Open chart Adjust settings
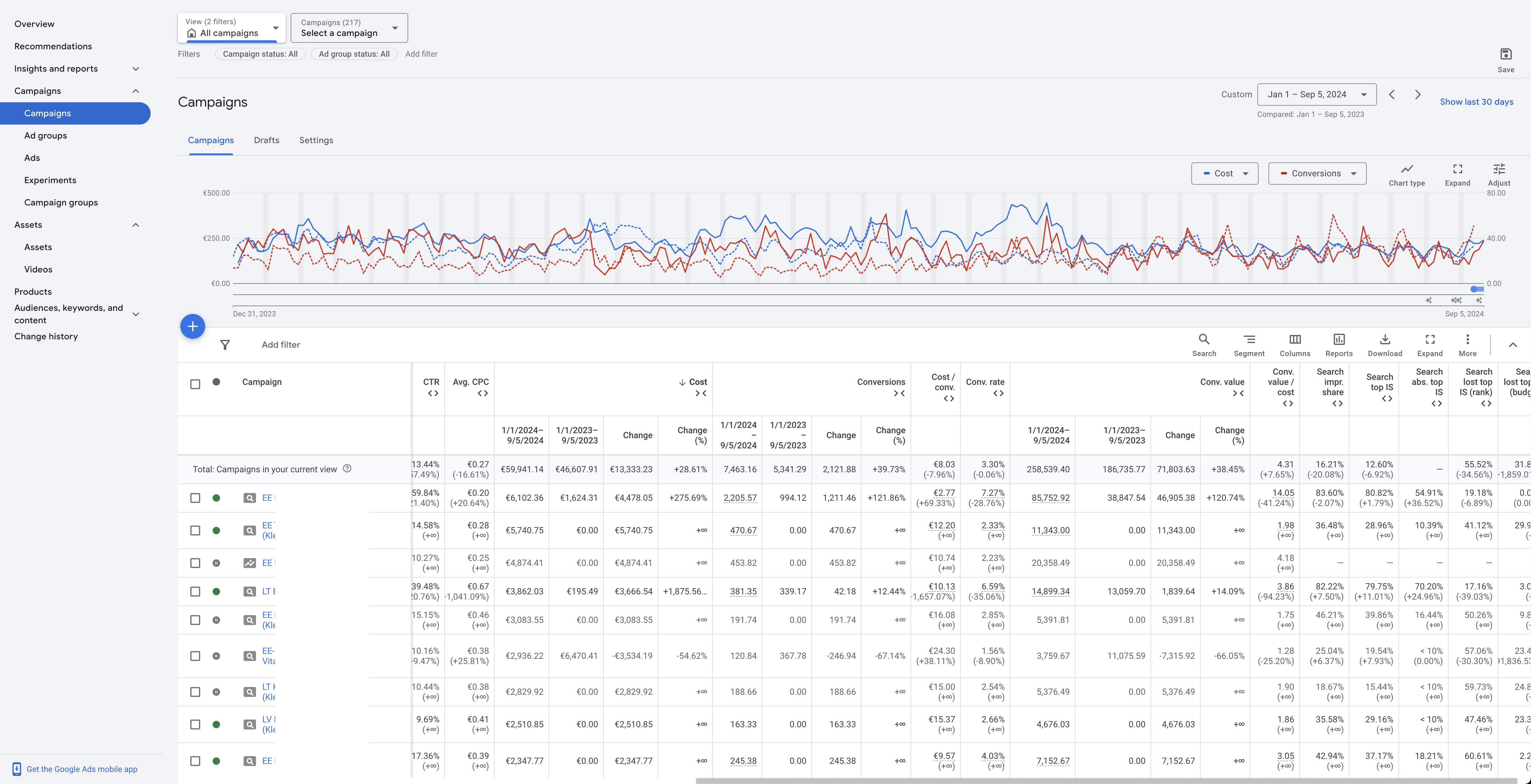Image resolution: width=1531 pixels, height=784 pixels. tap(1498, 175)
